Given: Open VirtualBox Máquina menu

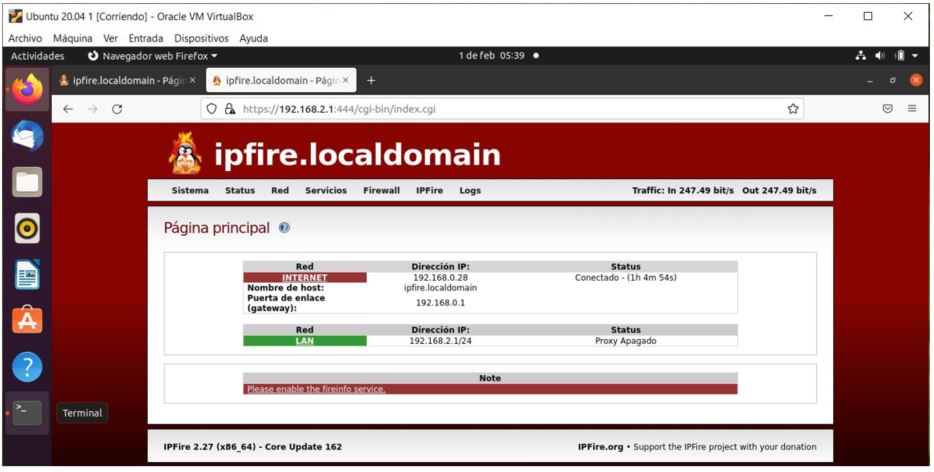Looking at the screenshot, I should [73, 38].
